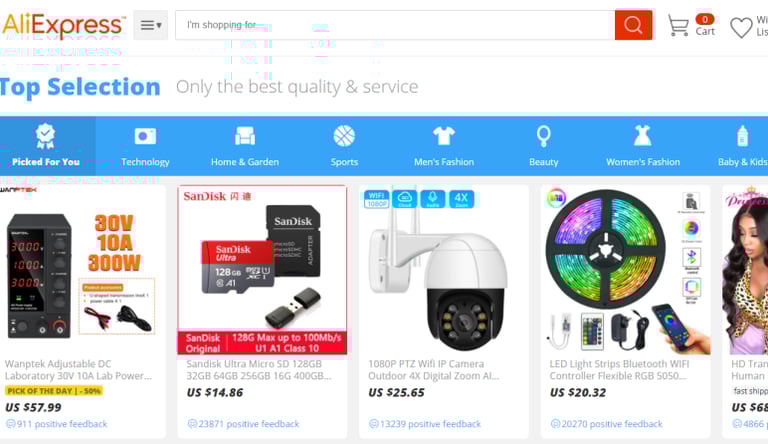Select the Sports basketball icon
The height and width of the screenshot is (444, 768).
[344, 136]
